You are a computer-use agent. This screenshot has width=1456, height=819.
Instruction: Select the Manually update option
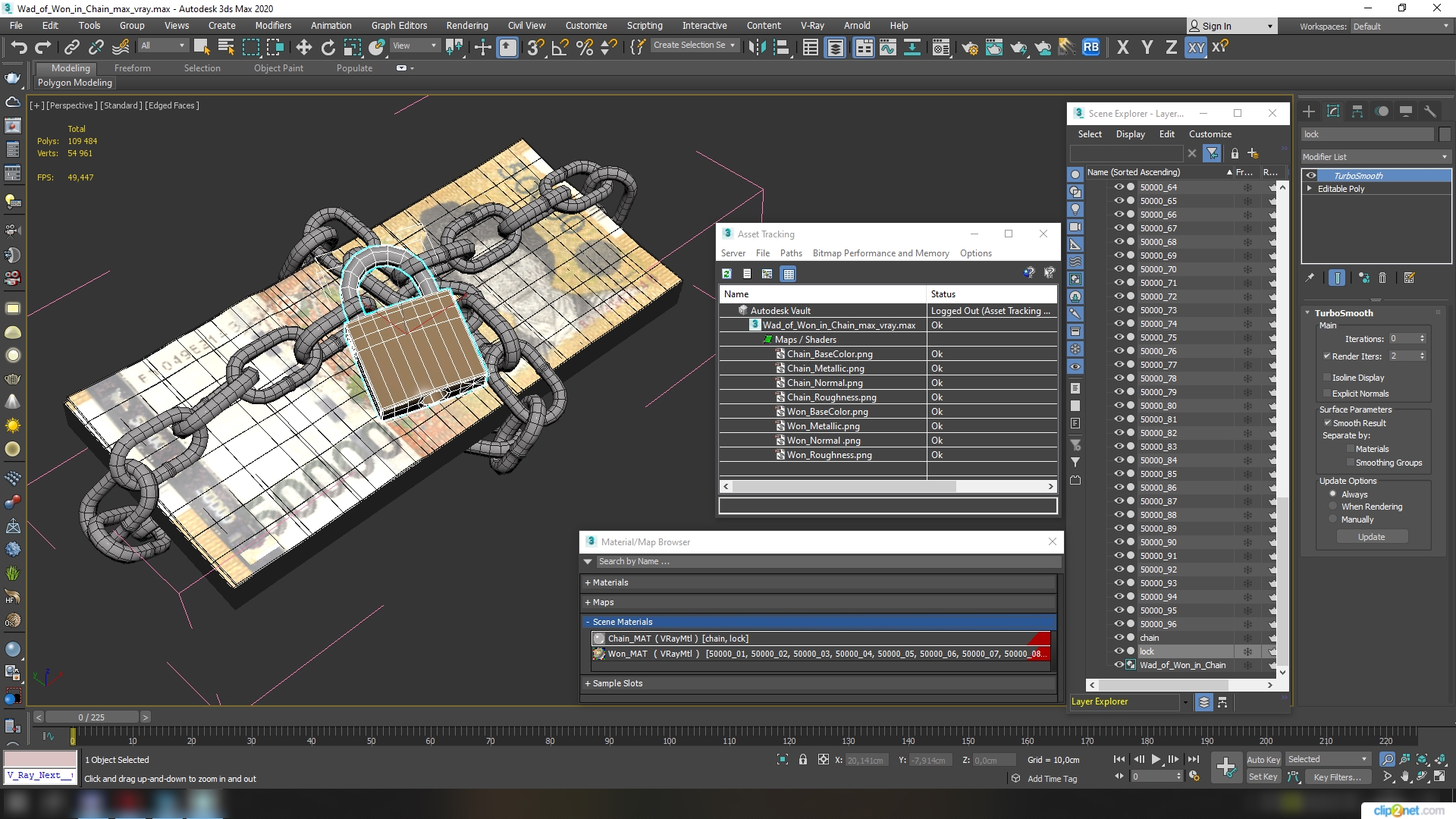(x=1333, y=519)
